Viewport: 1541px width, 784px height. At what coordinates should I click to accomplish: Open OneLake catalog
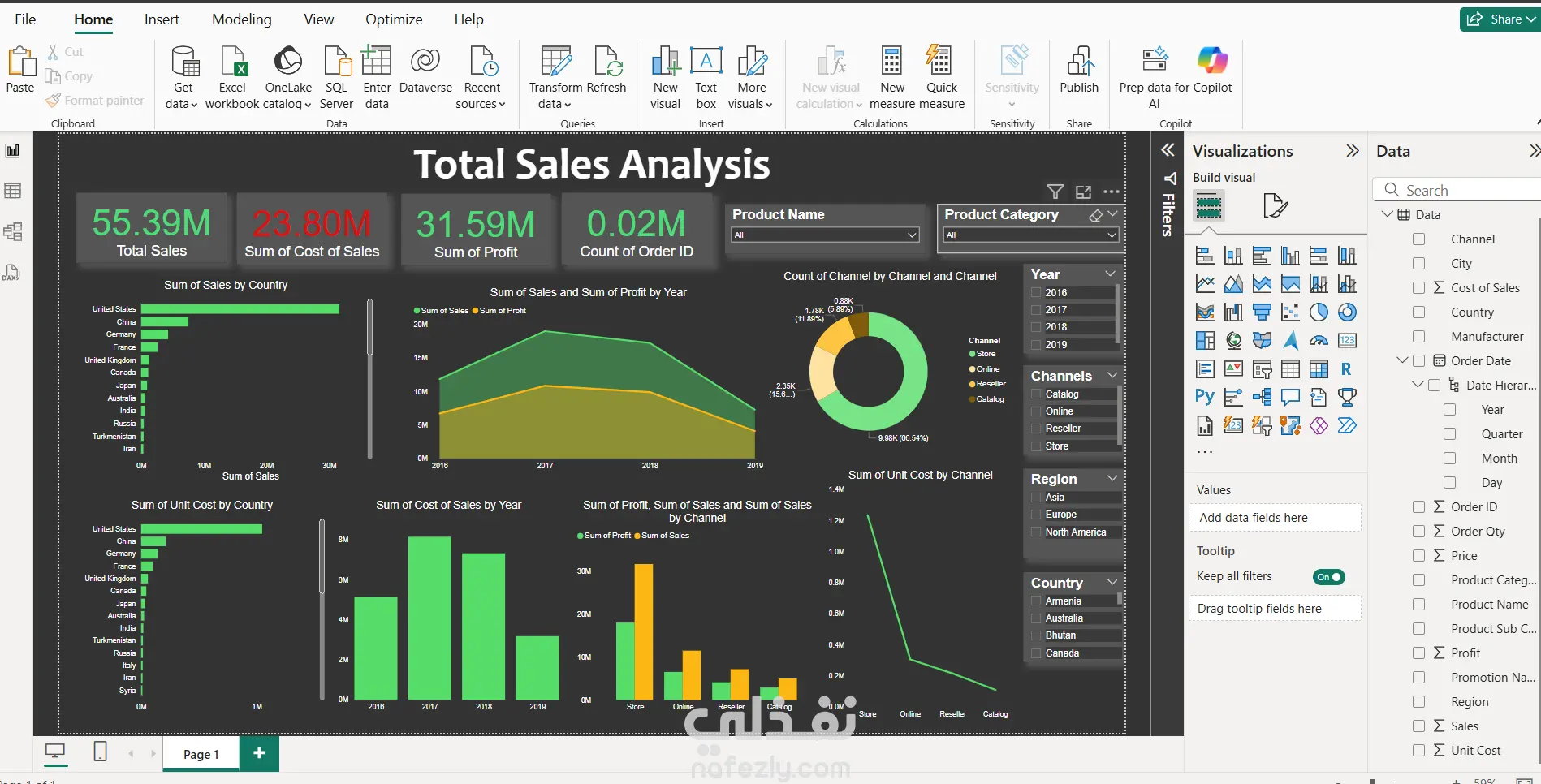point(288,78)
